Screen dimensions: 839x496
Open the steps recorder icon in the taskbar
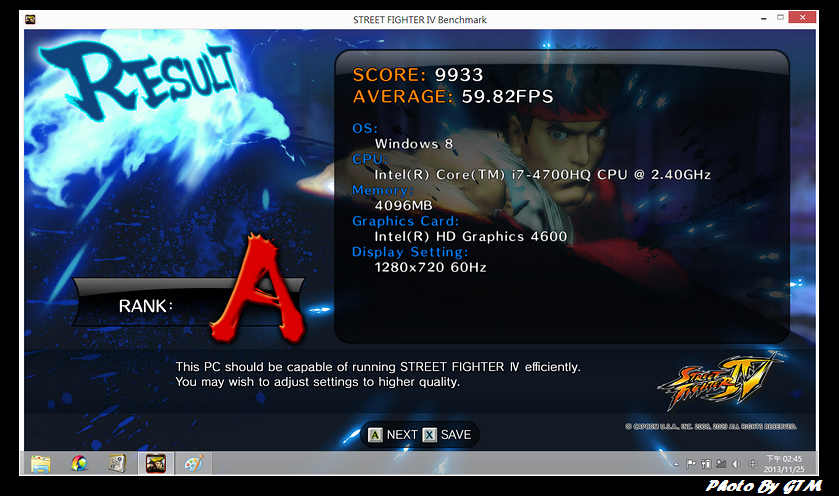tap(117, 463)
